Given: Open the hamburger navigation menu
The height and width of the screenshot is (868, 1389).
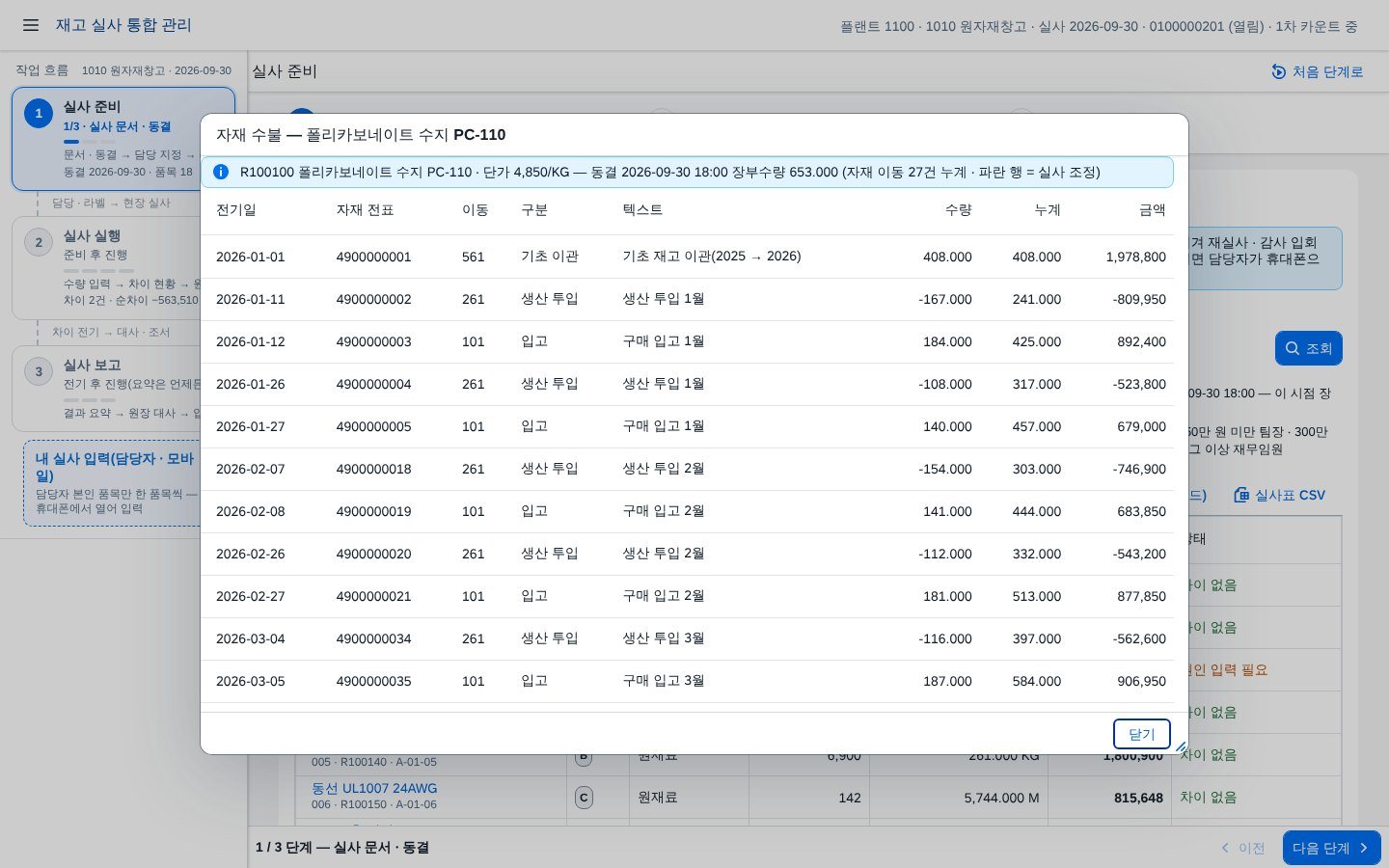Looking at the screenshot, I should (x=31, y=25).
